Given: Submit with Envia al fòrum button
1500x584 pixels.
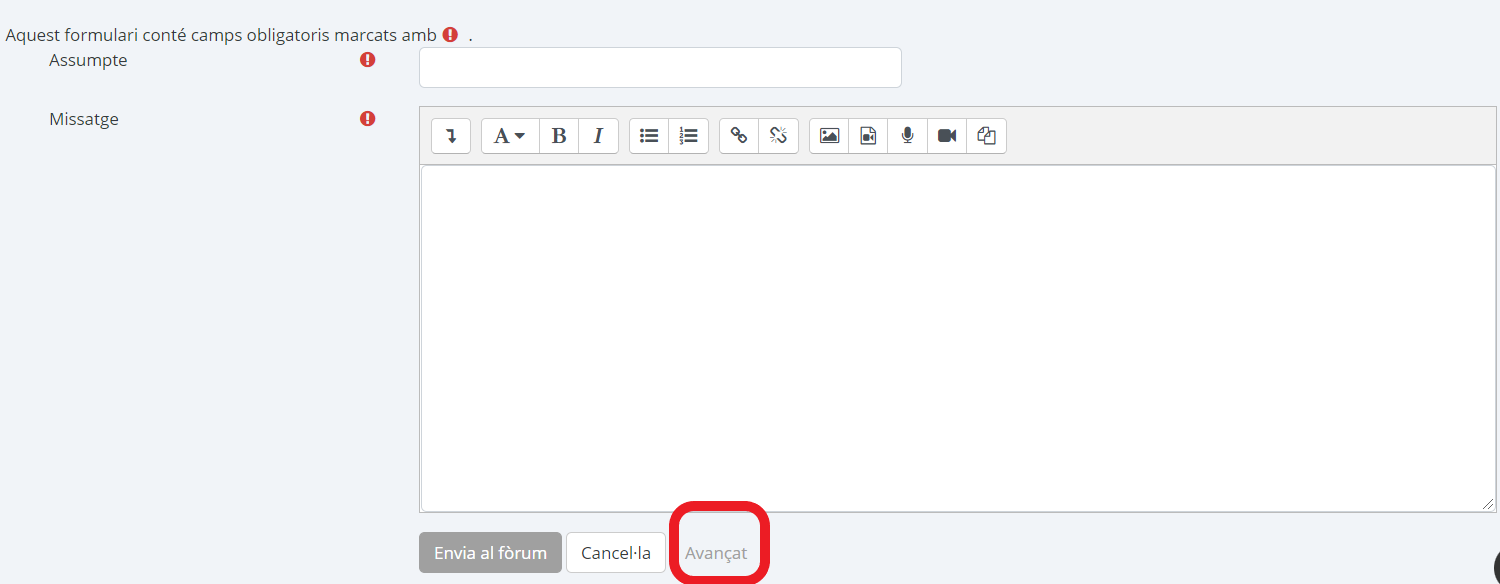Looking at the screenshot, I should coord(490,553).
